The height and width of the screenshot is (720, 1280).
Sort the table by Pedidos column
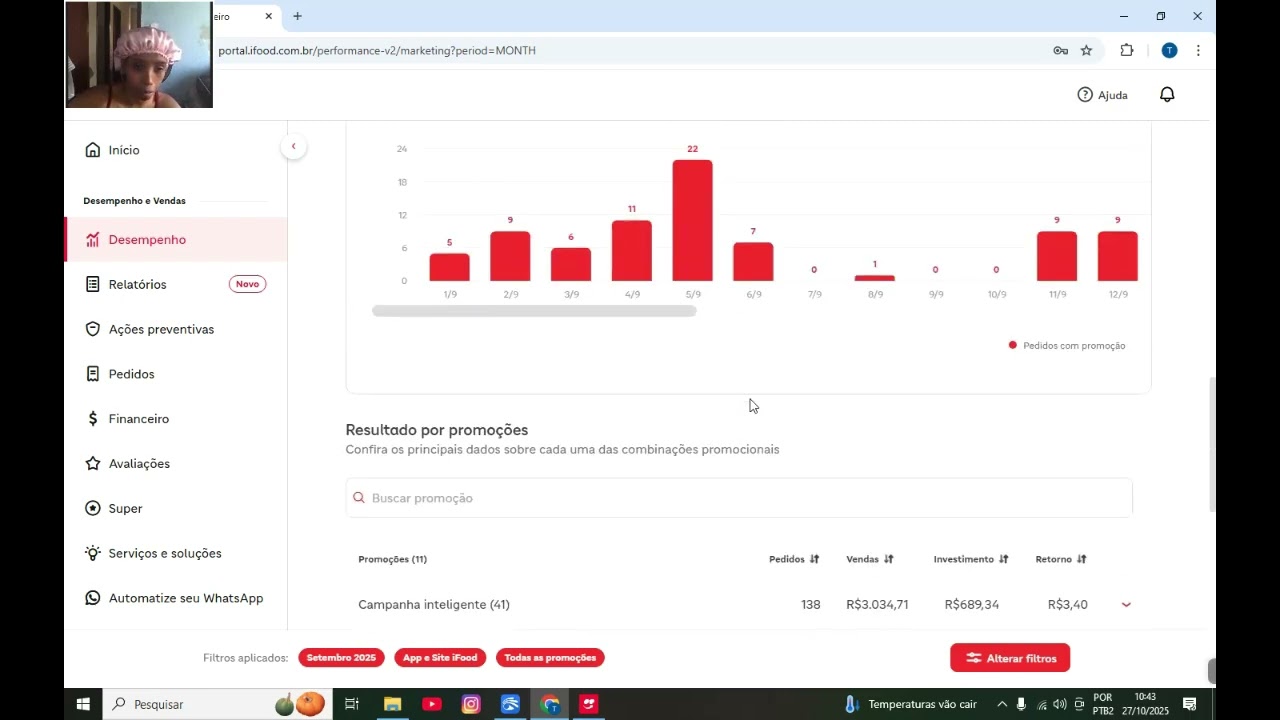pyautogui.click(x=794, y=559)
